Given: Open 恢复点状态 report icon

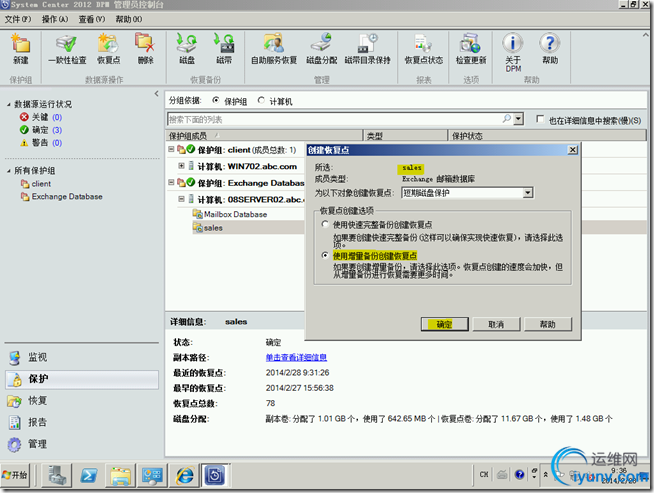Looking at the screenshot, I should pyautogui.click(x=424, y=49).
